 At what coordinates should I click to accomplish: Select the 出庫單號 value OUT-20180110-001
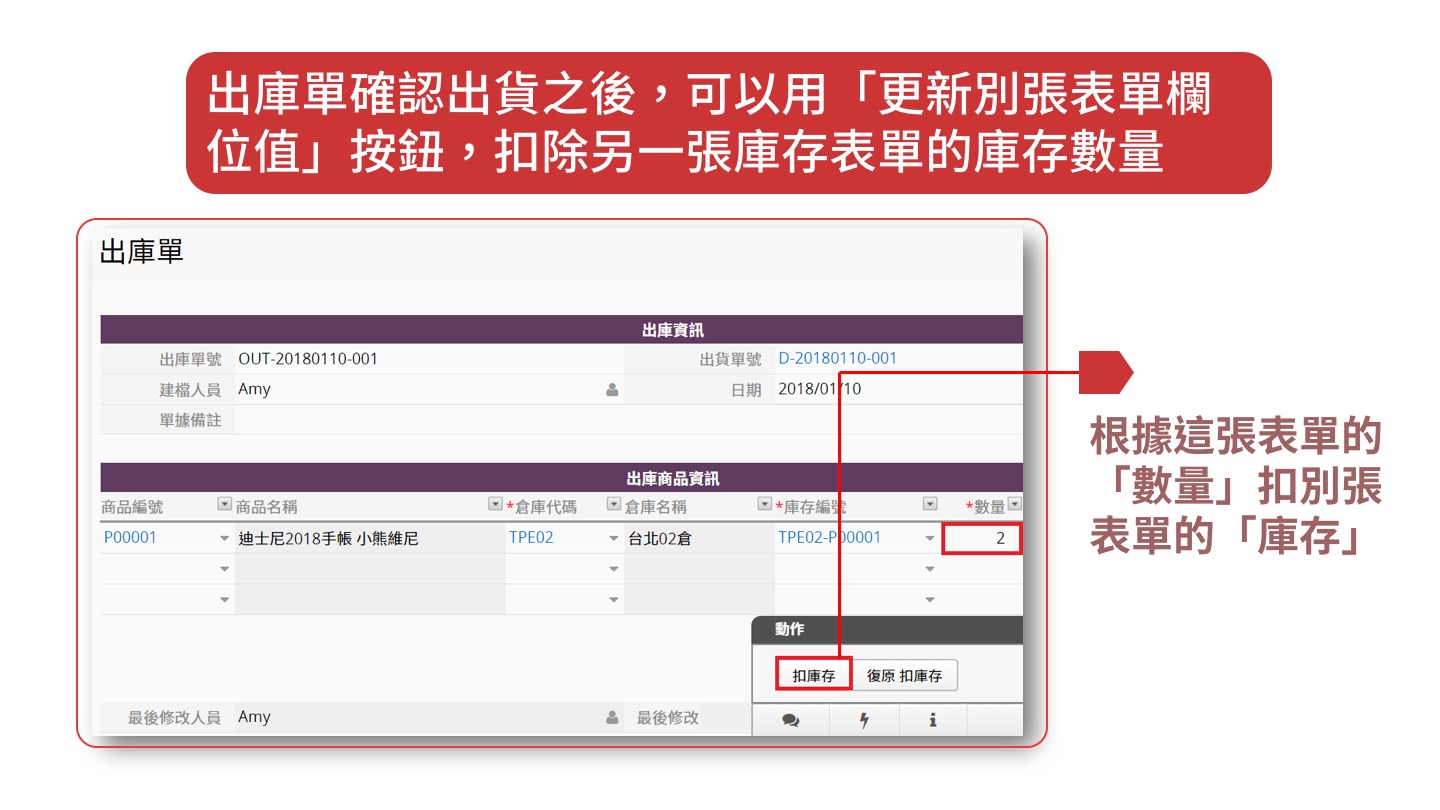(x=308, y=358)
